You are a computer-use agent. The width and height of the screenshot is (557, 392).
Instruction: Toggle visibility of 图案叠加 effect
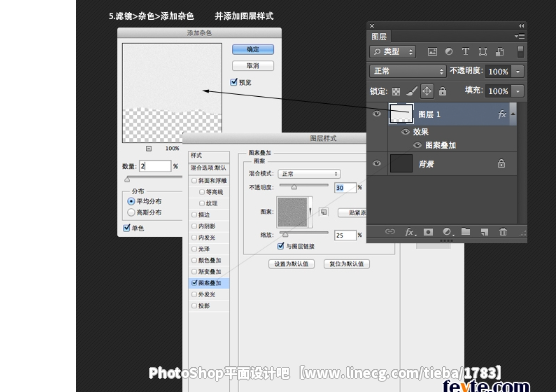[x=417, y=145]
